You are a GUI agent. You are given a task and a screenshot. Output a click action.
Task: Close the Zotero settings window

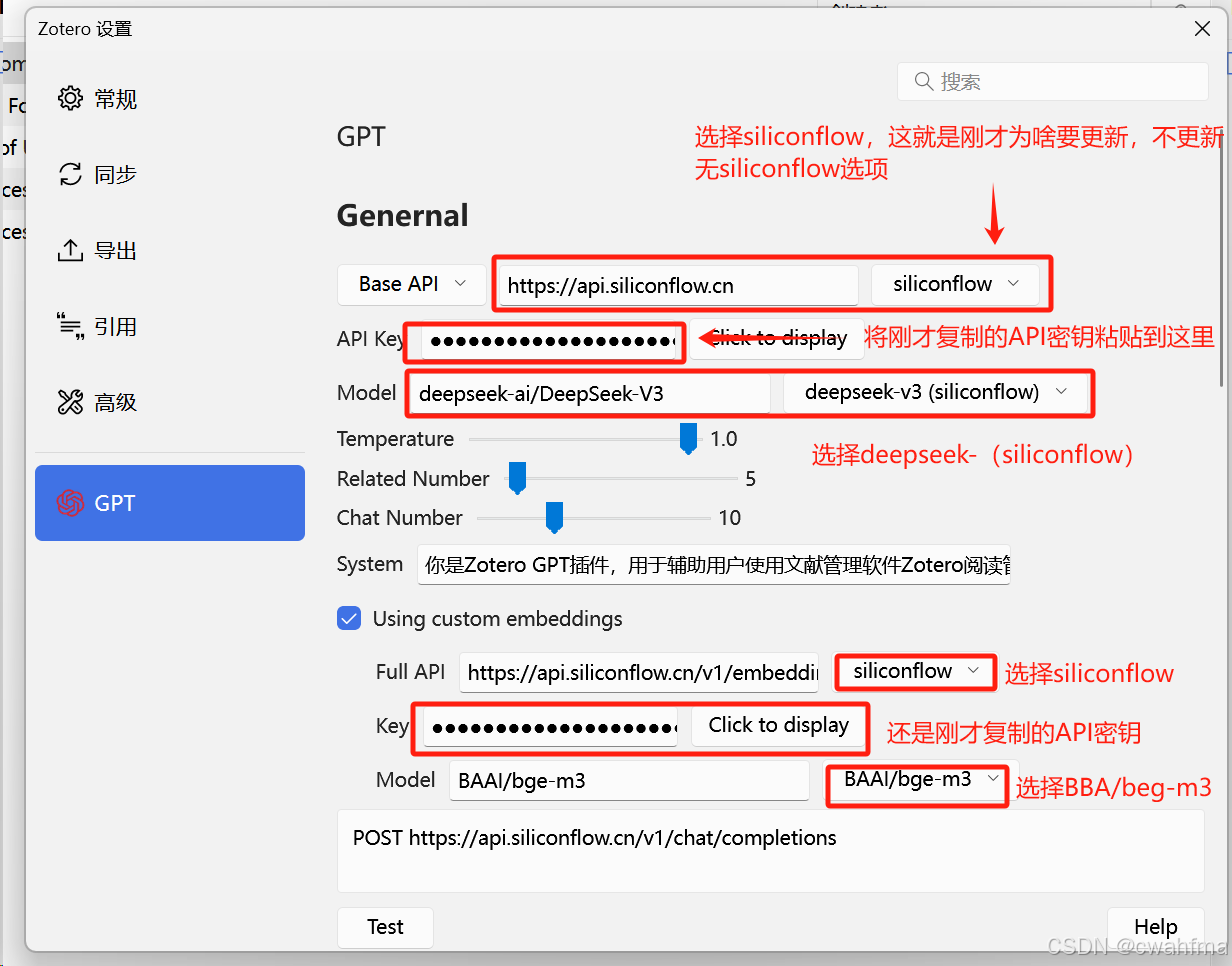click(1203, 29)
